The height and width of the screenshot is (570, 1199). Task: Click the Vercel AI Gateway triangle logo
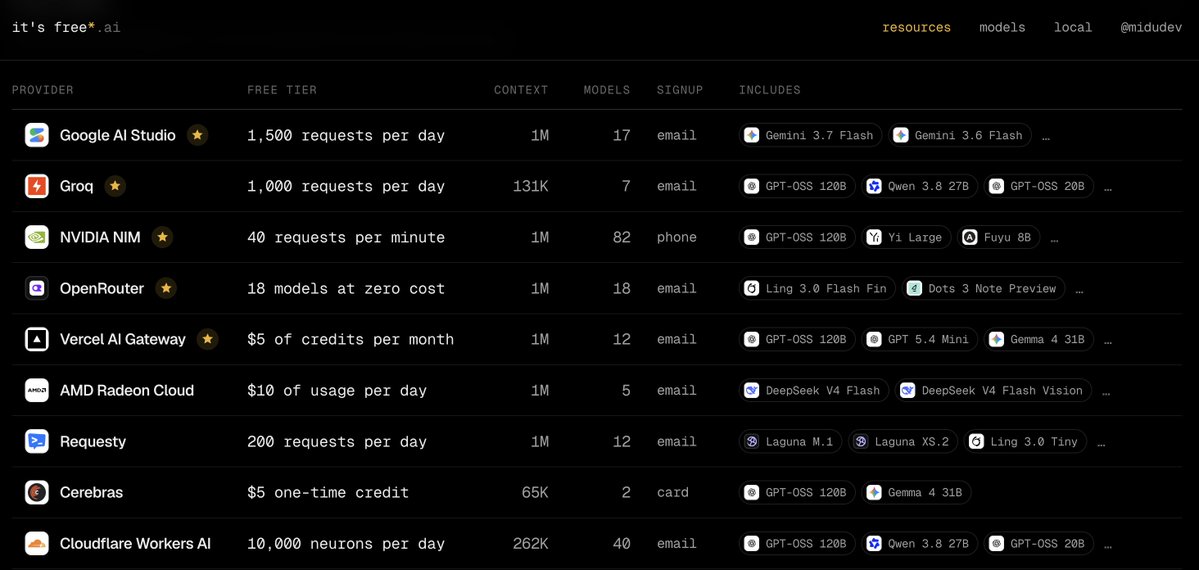pos(37,339)
